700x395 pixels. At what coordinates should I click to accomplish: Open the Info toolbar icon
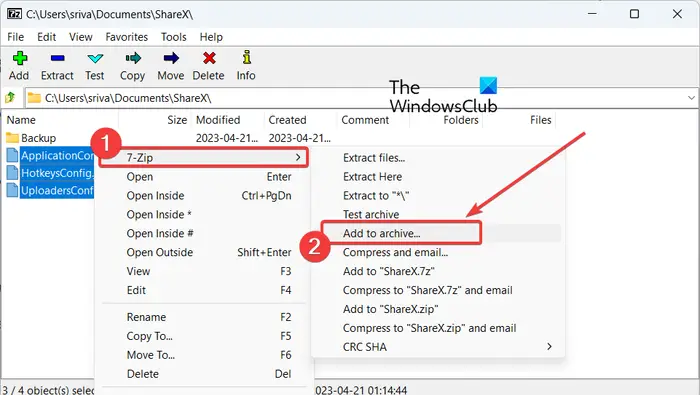point(246,58)
